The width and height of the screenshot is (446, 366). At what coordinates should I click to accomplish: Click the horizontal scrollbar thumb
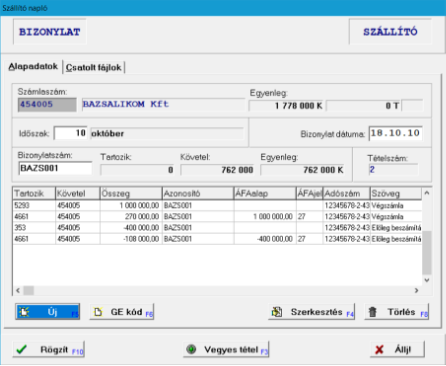28,290
